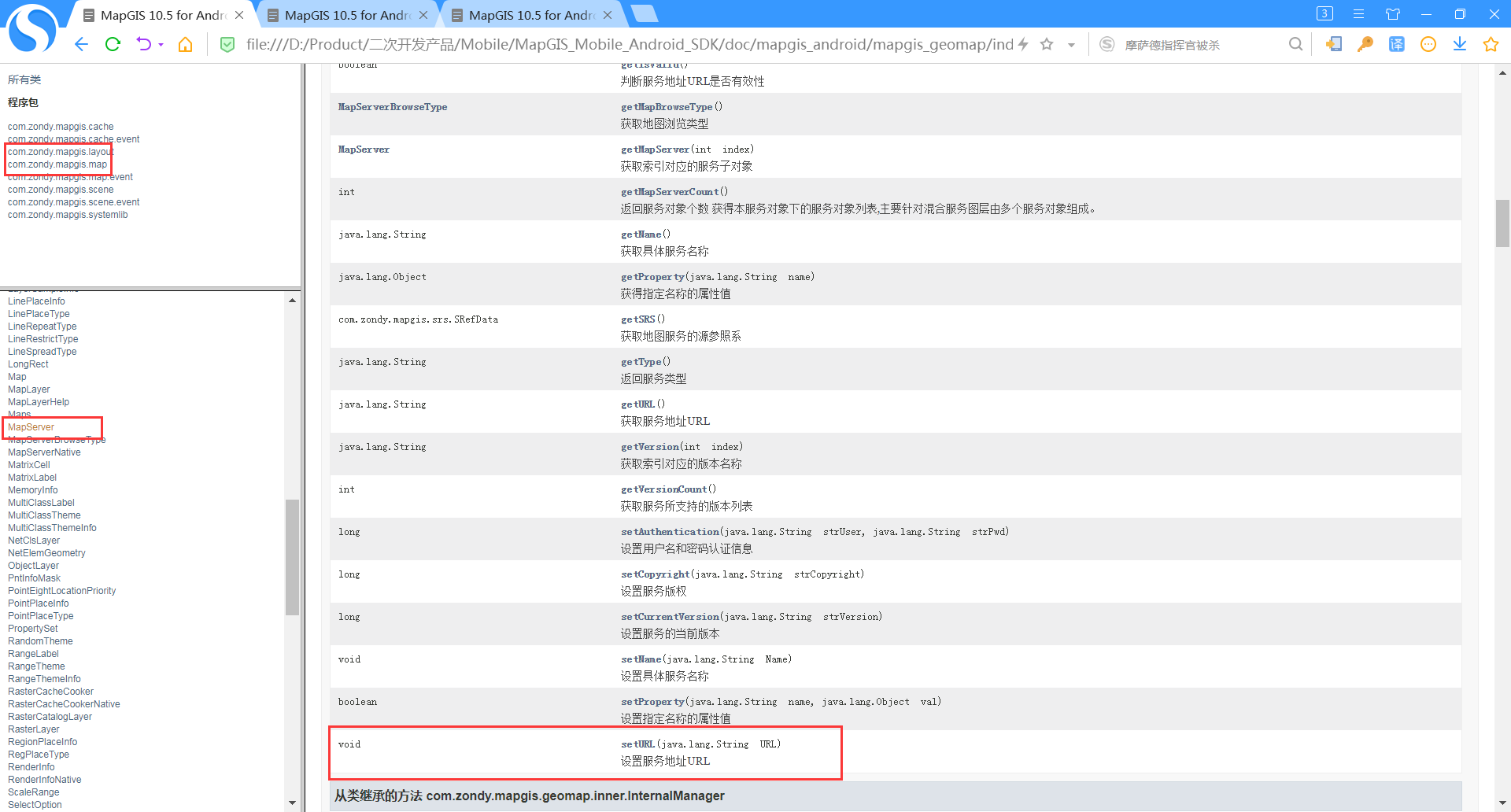
Task: Click the getMapServerCount method link
Action: tap(670, 192)
